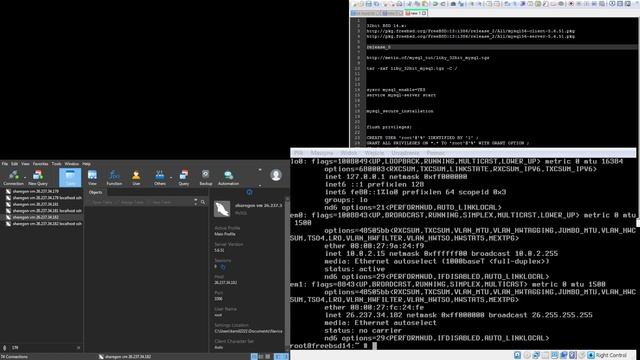This screenshot has height=360, width=640.
Task: Open the Backup toolbar icon
Action: pyautogui.click(x=206, y=178)
